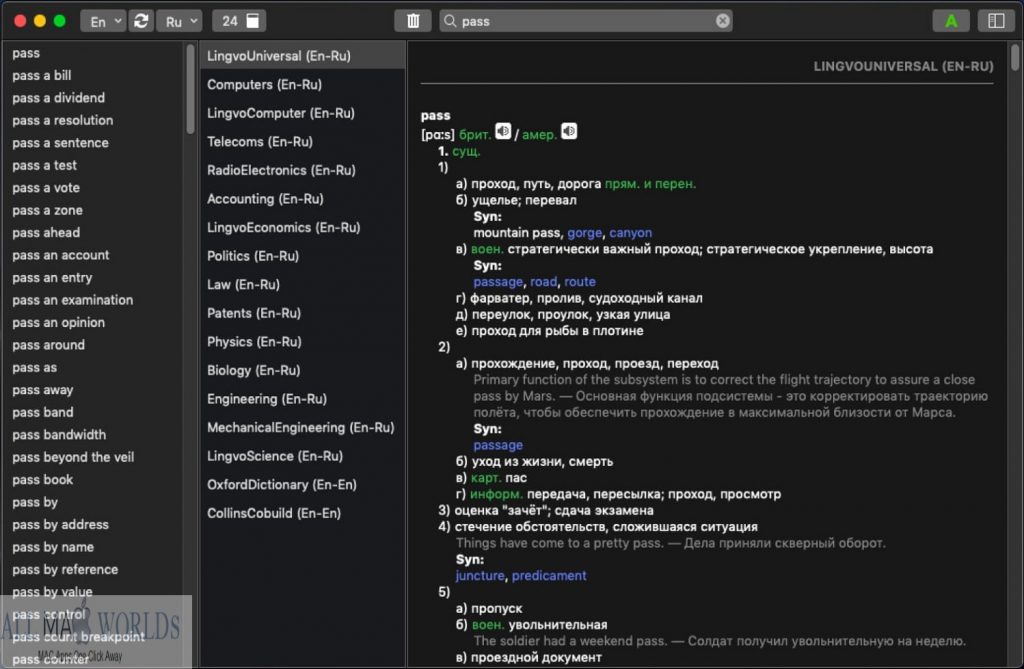Play British pronunciation audio
1024x669 pixels.
tap(502, 131)
